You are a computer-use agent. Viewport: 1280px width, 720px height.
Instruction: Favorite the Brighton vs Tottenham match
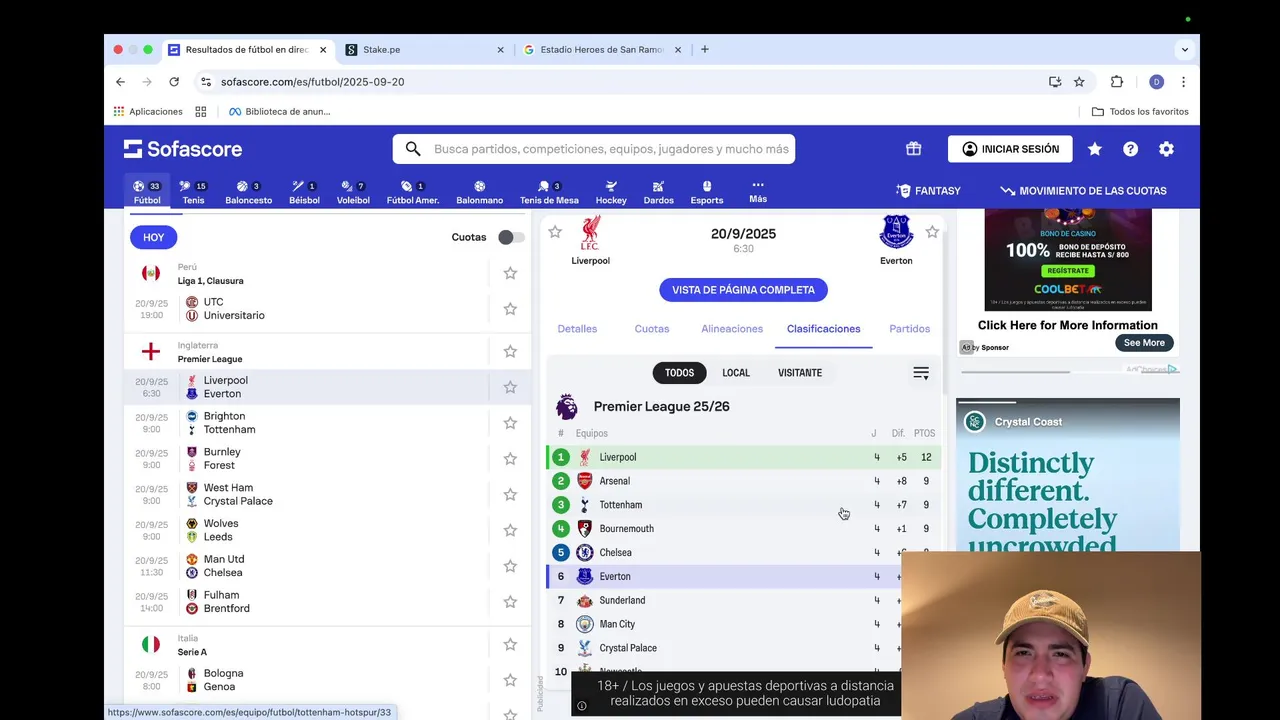coord(510,423)
